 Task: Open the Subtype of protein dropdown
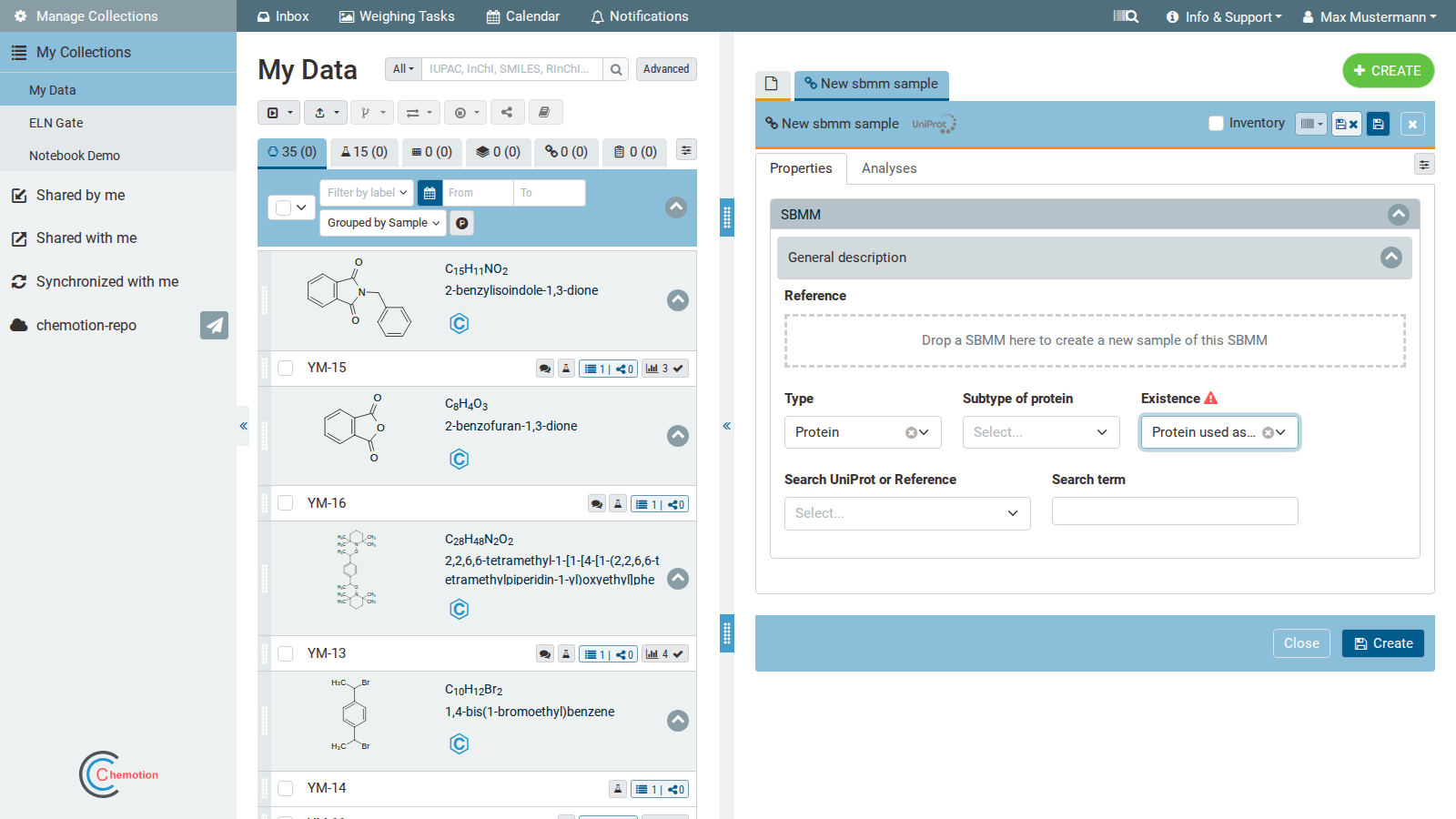click(1041, 432)
